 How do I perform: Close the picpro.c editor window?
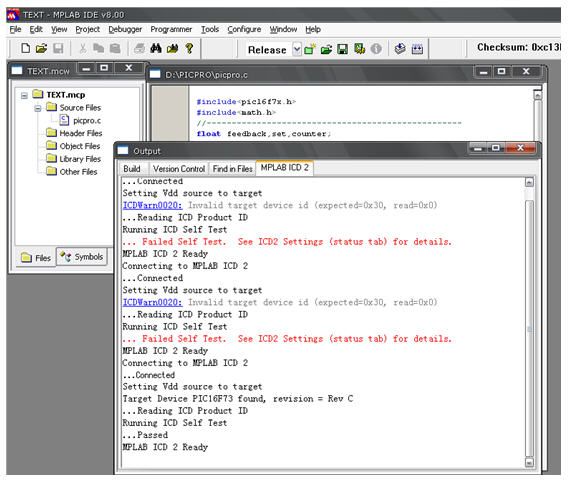click(526, 71)
